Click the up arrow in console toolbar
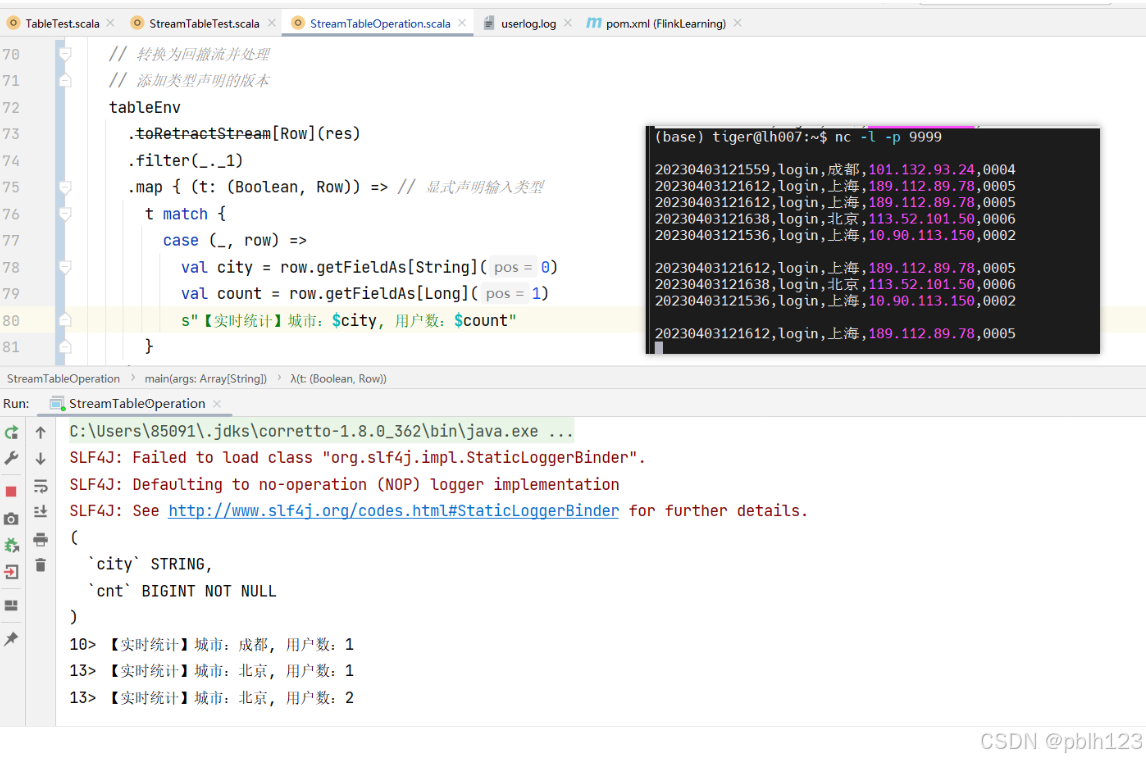The width and height of the screenshot is (1146, 761). 41,433
